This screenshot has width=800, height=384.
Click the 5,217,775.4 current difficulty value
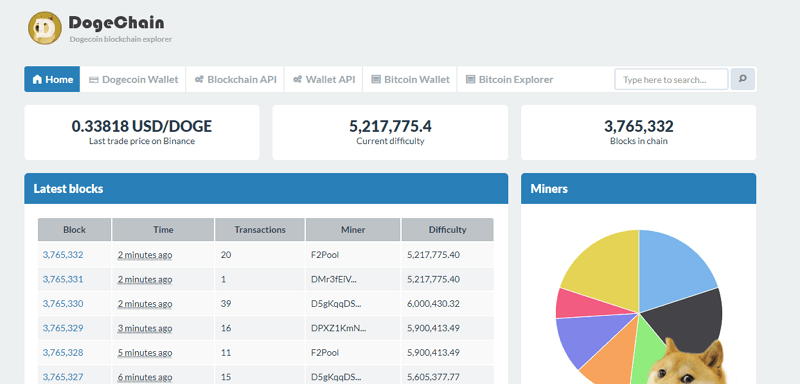tap(390, 126)
